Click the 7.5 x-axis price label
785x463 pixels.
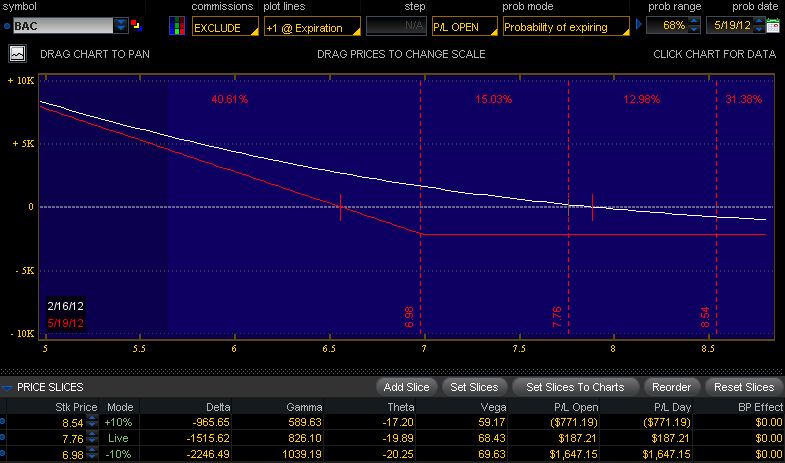(x=519, y=348)
